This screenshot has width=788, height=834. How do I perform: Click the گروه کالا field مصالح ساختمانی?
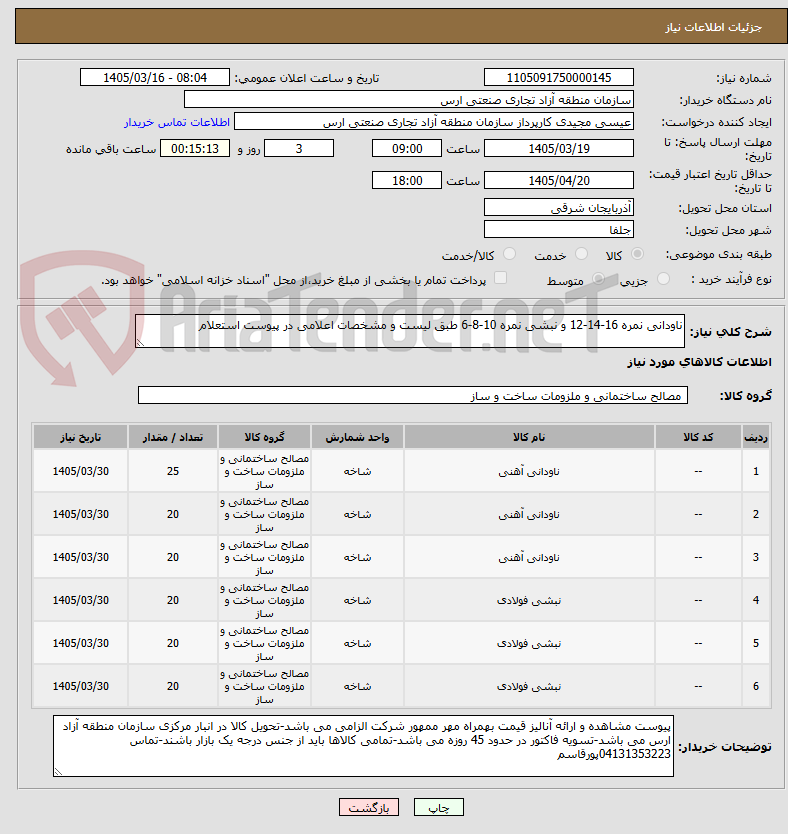tap(413, 395)
